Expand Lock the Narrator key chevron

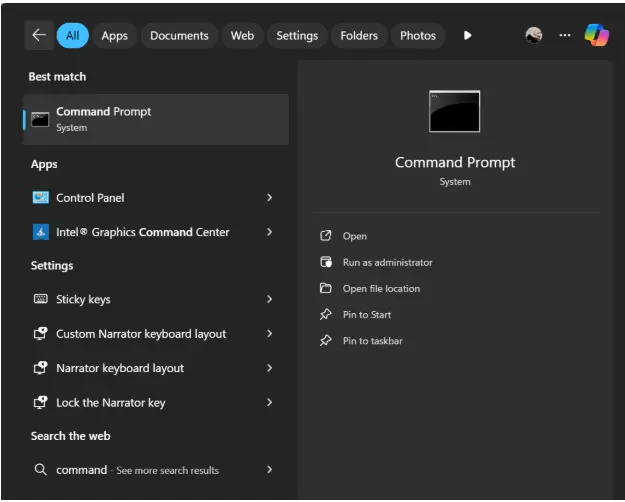coord(269,402)
